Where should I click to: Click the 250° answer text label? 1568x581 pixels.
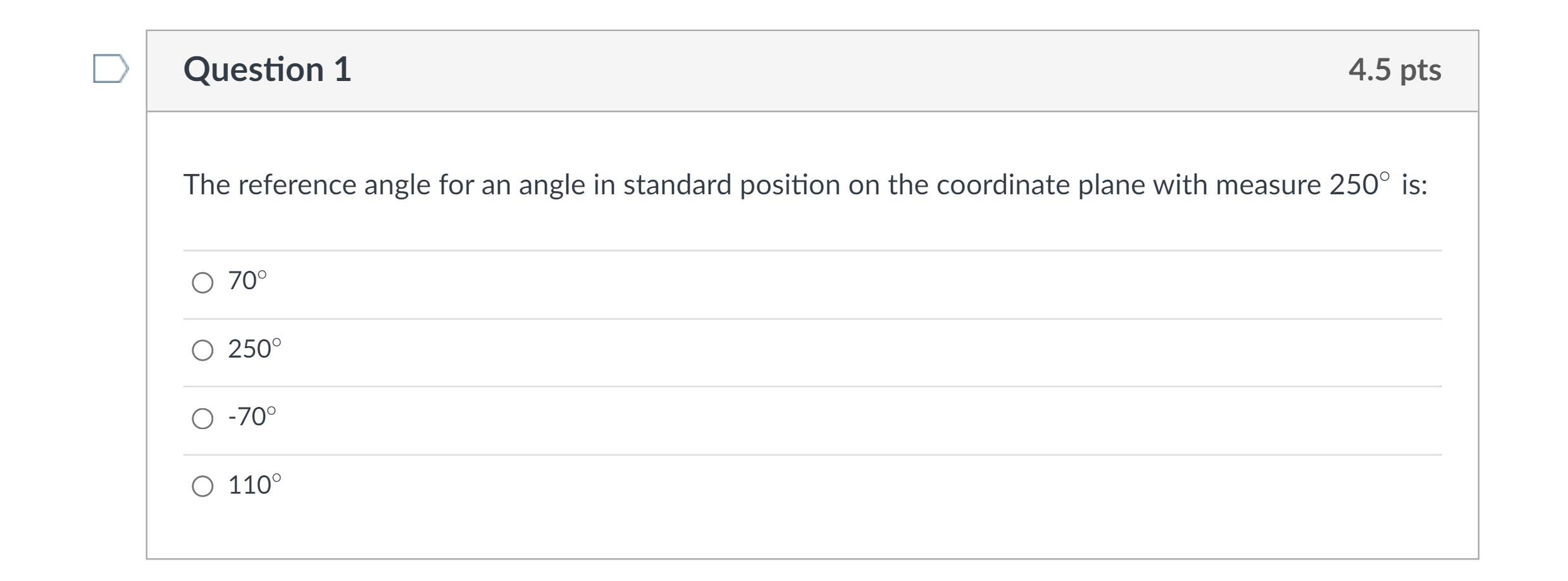pos(253,348)
